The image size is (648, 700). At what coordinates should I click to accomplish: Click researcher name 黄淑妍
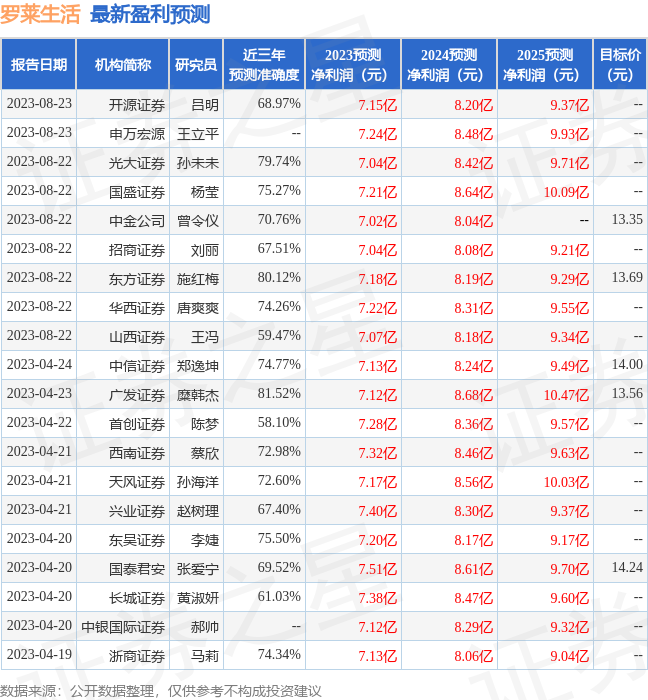coord(198,598)
